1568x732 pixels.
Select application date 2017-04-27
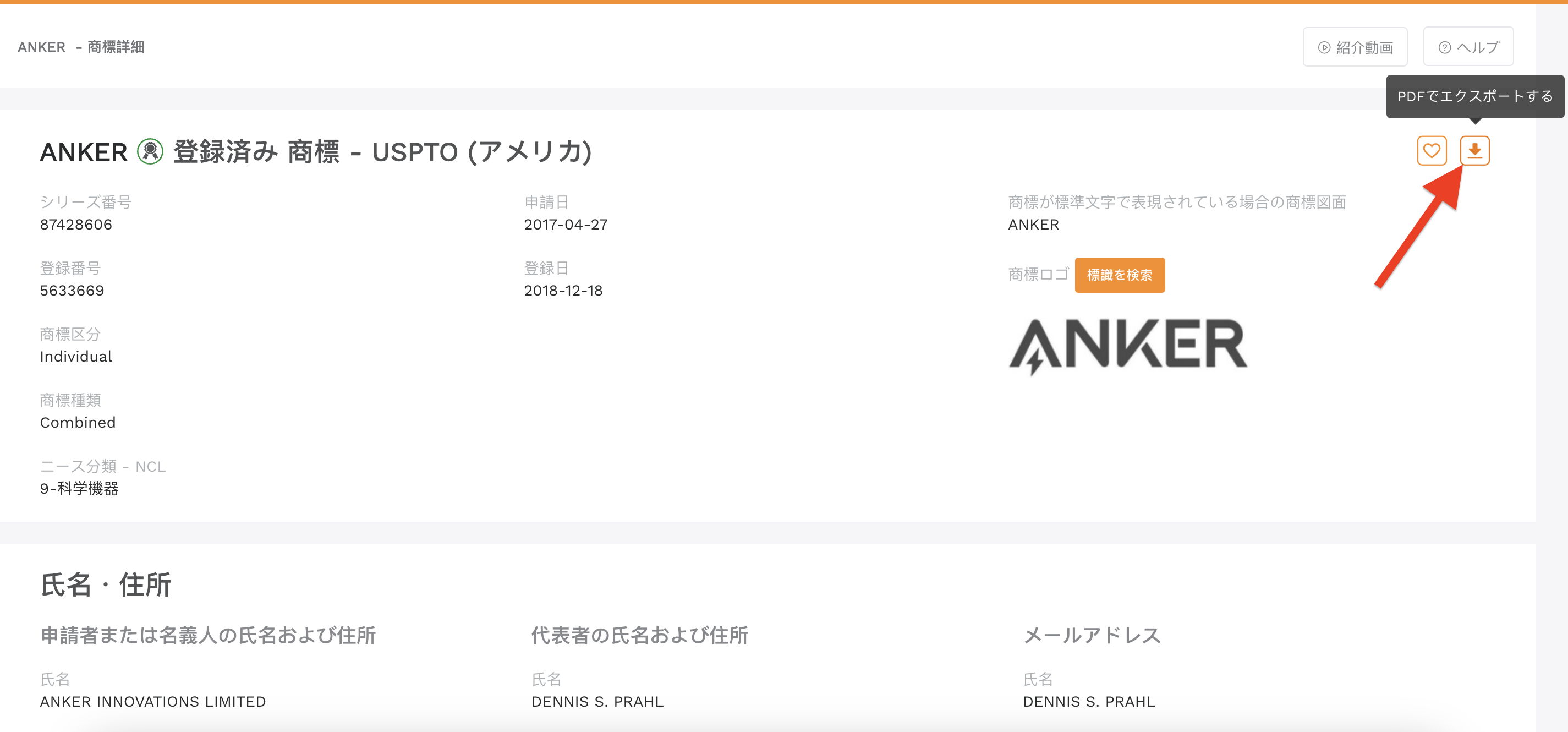click(x=566, y=225)
